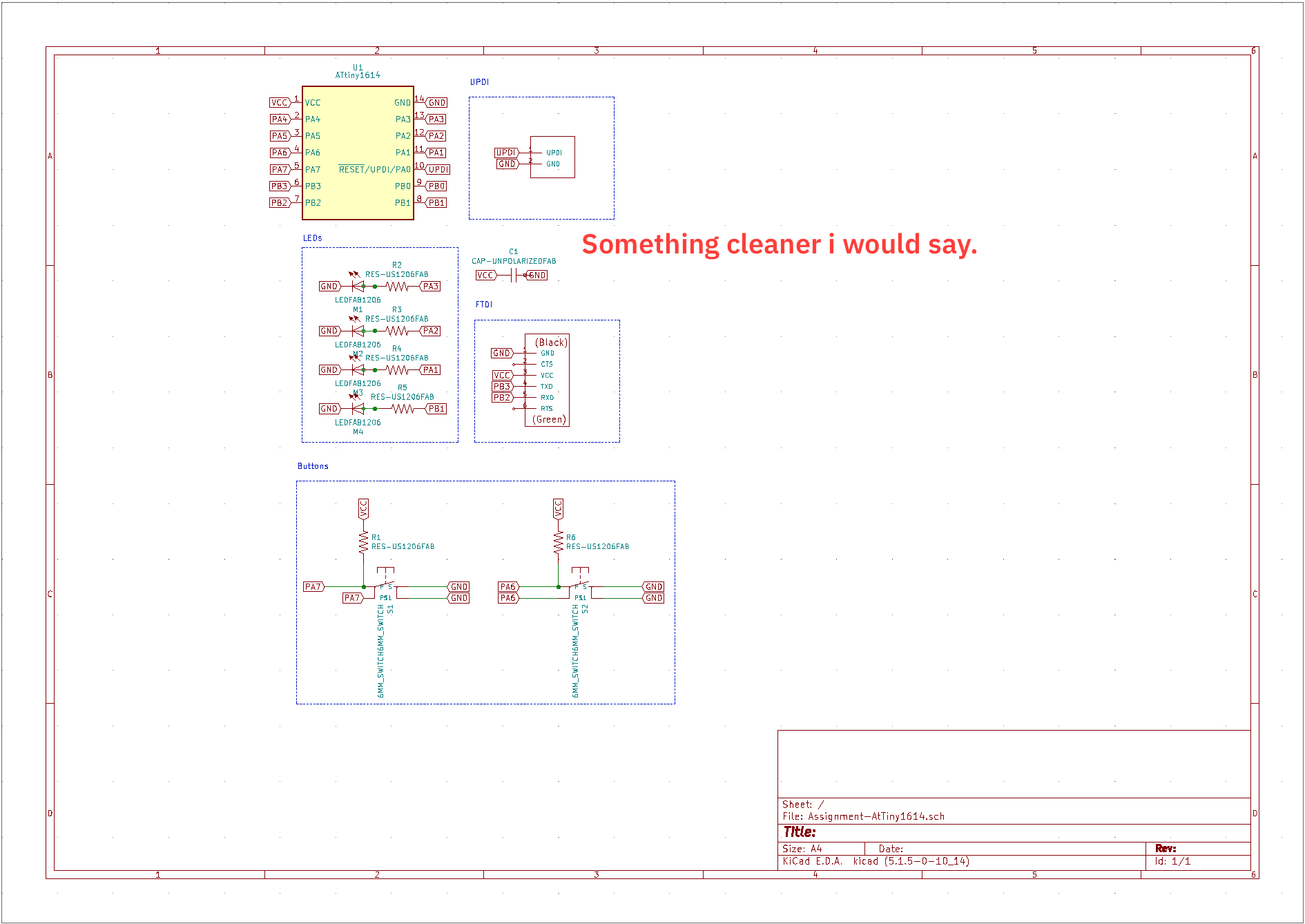Image resolution: width=1305 pixels, height=924 pixels.
Task: Select the VCC global label at U1 pin 1
Action: pyautogui.click(x=280, y=102)
